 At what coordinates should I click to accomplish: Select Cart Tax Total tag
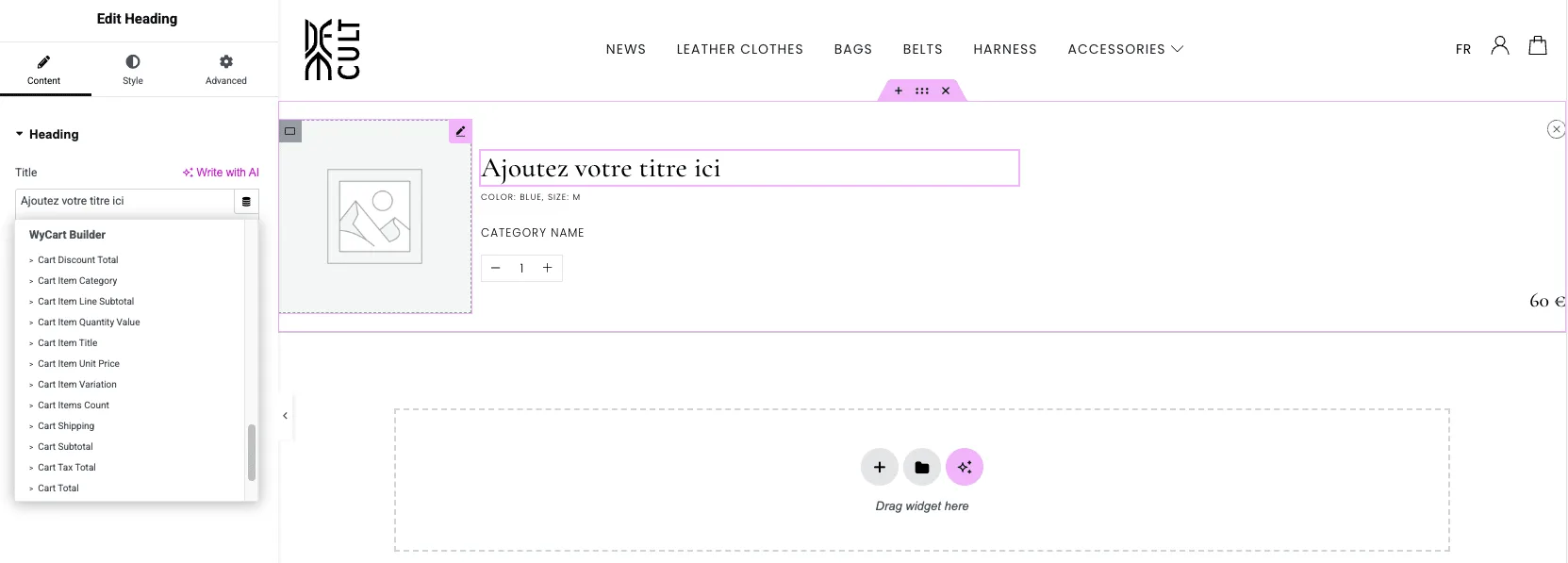(x=67, y=468)
